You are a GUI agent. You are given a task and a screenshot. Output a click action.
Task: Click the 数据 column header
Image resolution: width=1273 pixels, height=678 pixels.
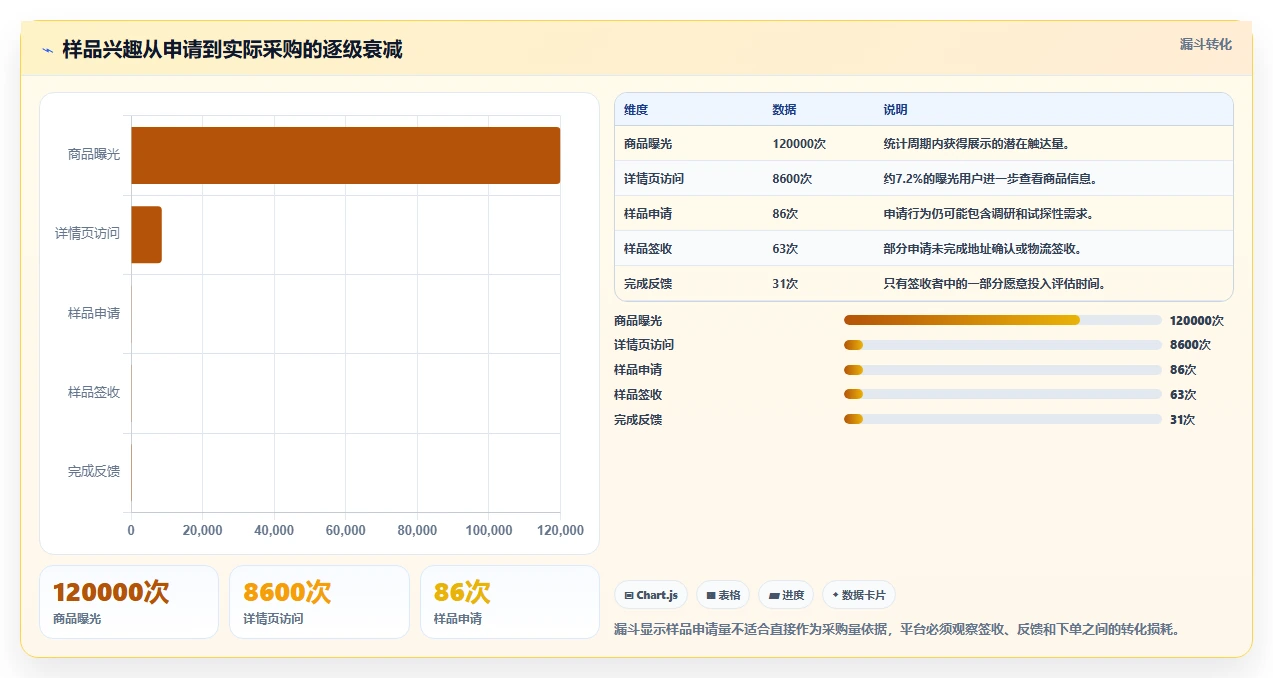click(x=784, y=110)
